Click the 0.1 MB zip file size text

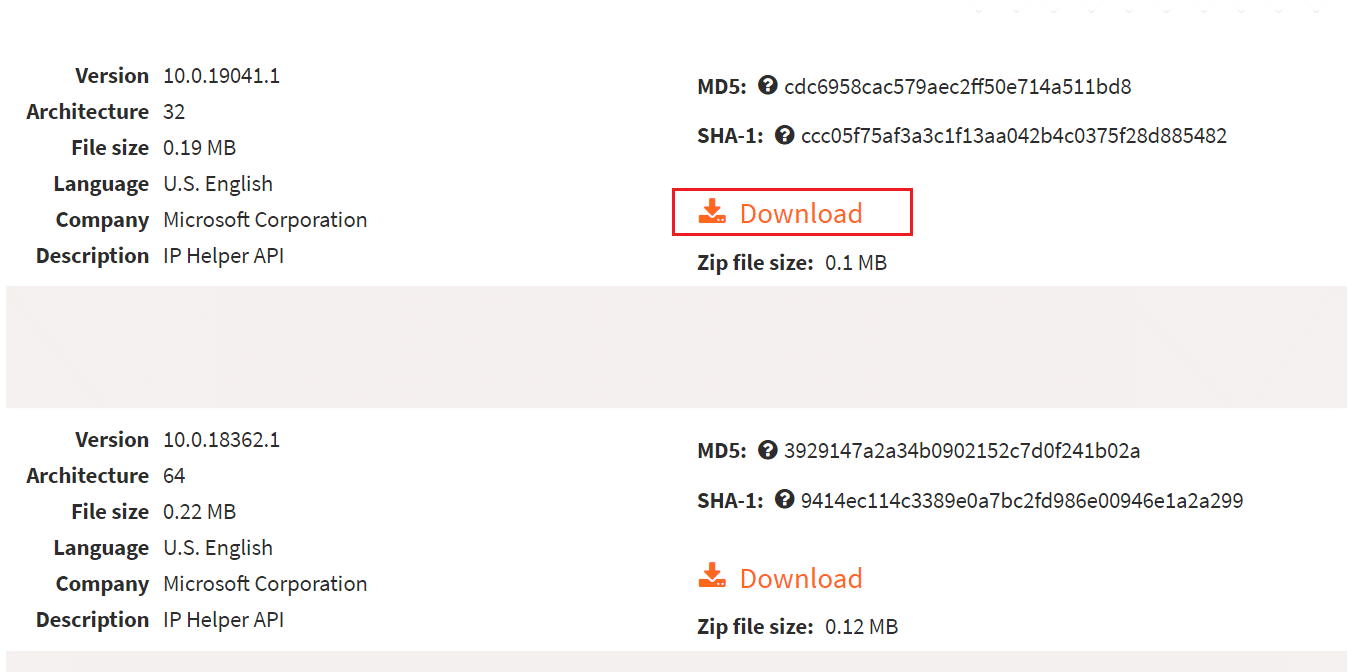click(855, 263)
